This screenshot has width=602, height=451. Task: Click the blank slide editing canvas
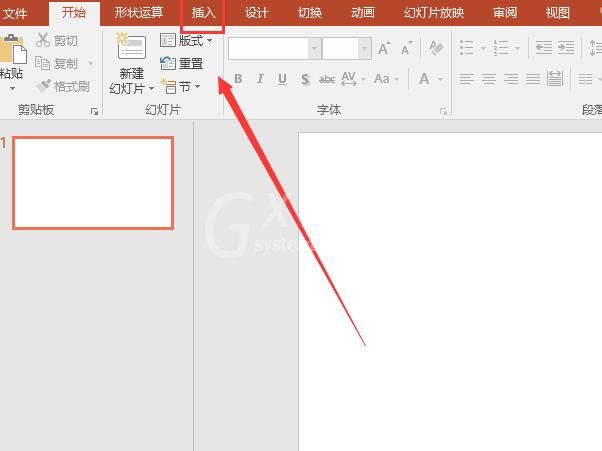tap(450, 292)
